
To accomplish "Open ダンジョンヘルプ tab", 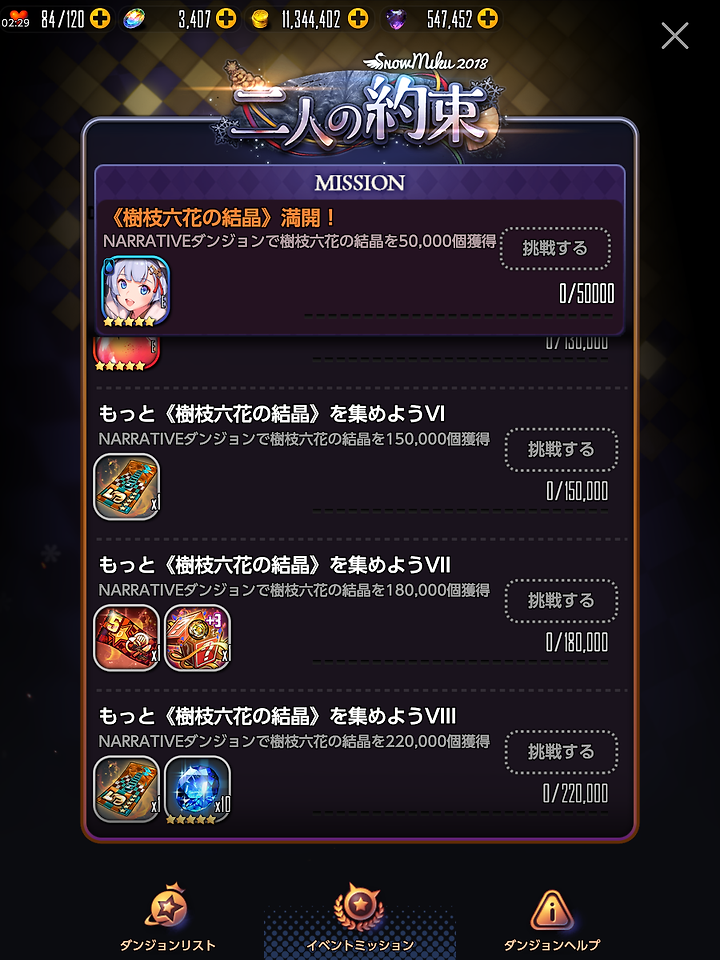I will pyautogui.click(x=552, y=918).
